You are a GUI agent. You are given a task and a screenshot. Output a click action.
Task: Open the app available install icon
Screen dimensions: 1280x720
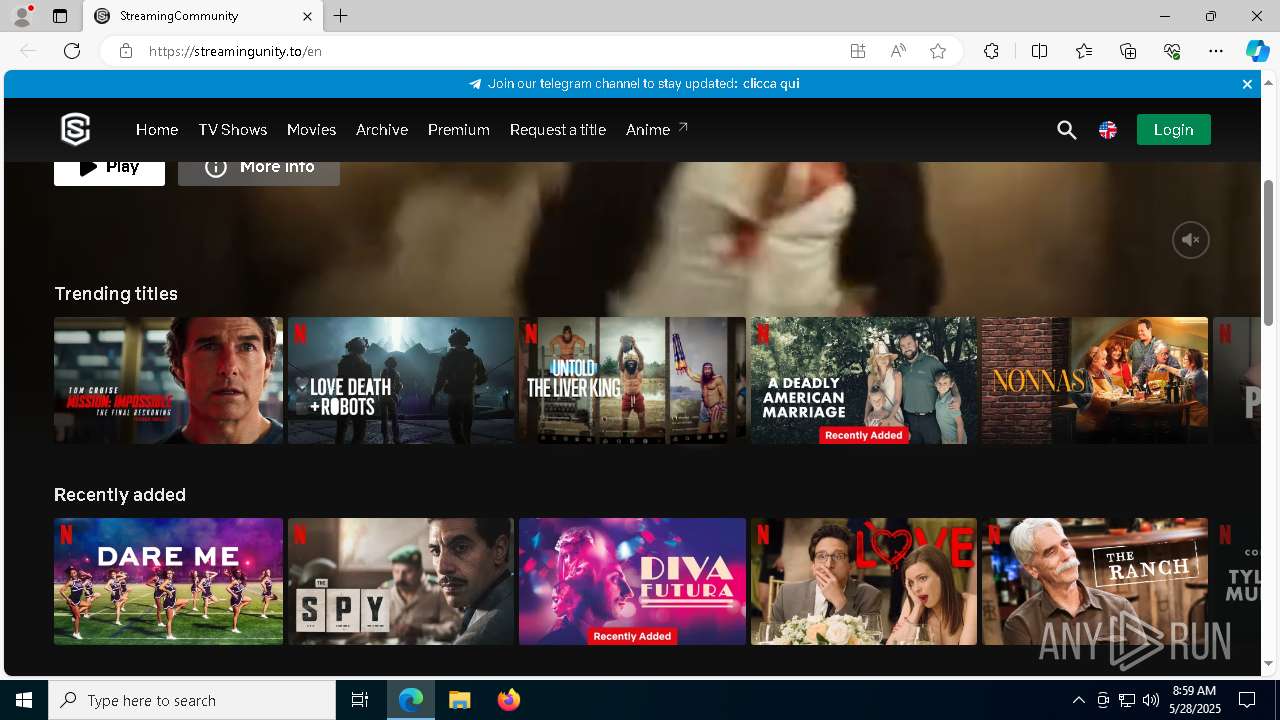click(x=858, y=51)
